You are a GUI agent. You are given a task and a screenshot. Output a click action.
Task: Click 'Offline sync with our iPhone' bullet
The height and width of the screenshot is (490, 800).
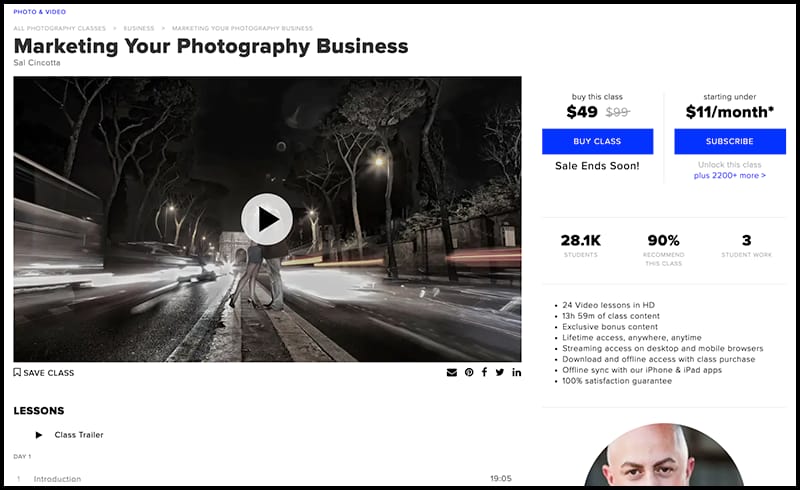[x=642, y=370]
